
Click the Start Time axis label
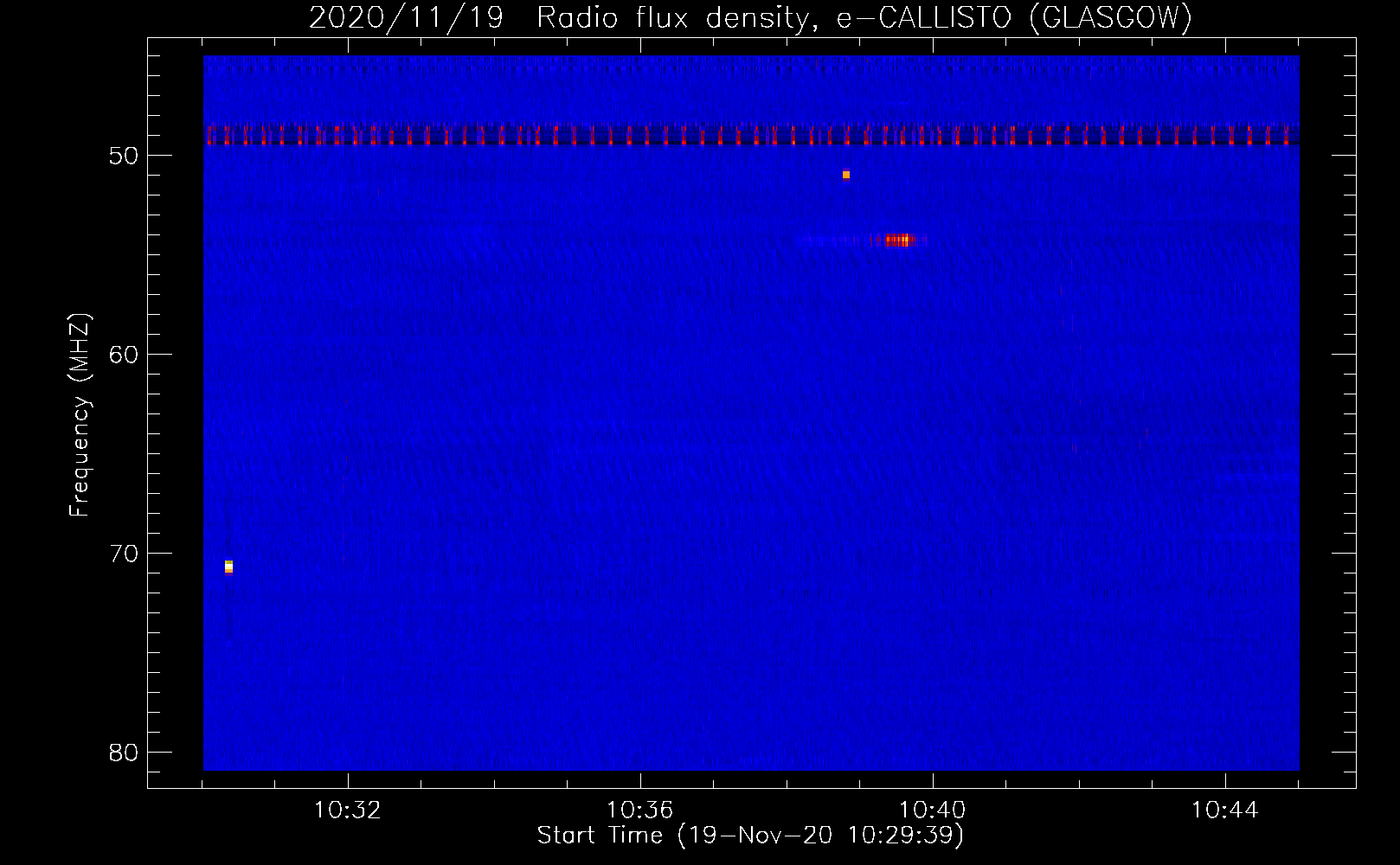750,836
